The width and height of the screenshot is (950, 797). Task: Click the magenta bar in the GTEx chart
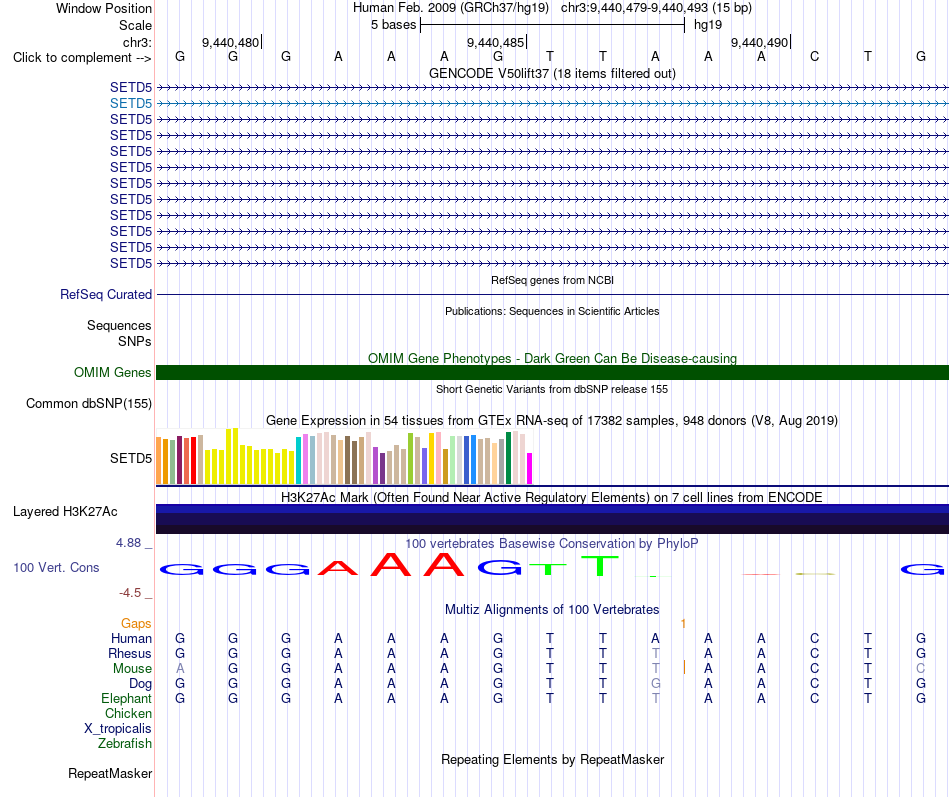(x=530, y=469)
